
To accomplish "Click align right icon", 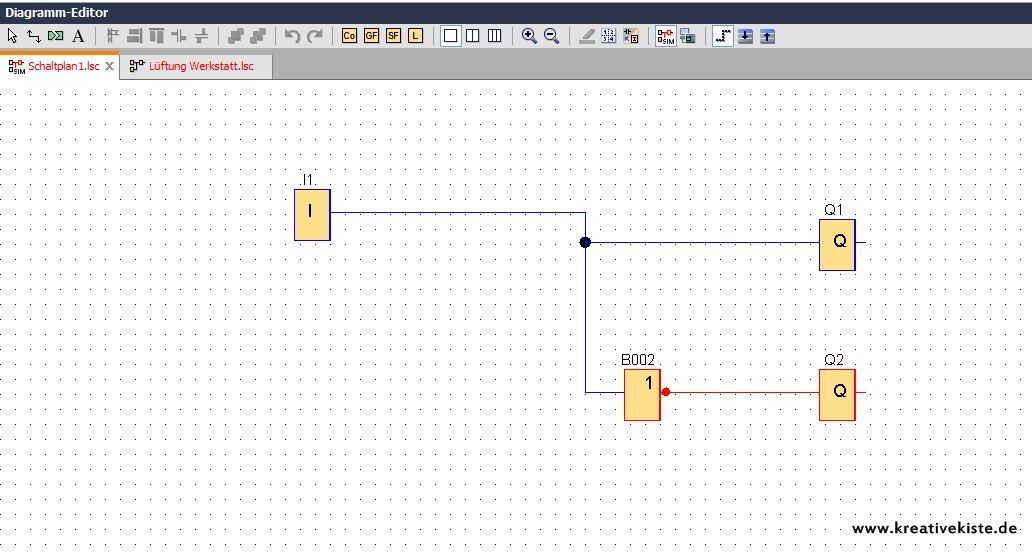I will [x=134, y=36].
